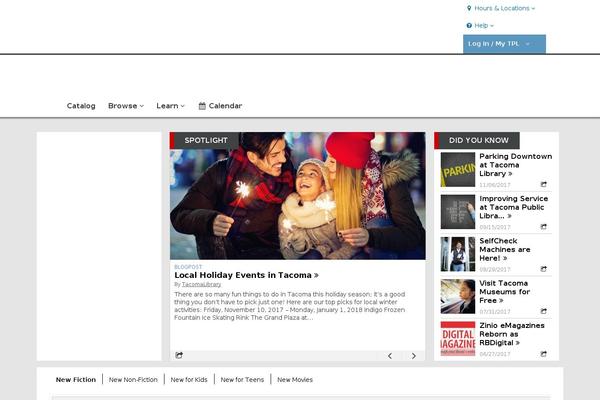600x400 pixels.
Task: Click the Improving Service chalkboard thumbnail
Action: [x=458, y=212]
